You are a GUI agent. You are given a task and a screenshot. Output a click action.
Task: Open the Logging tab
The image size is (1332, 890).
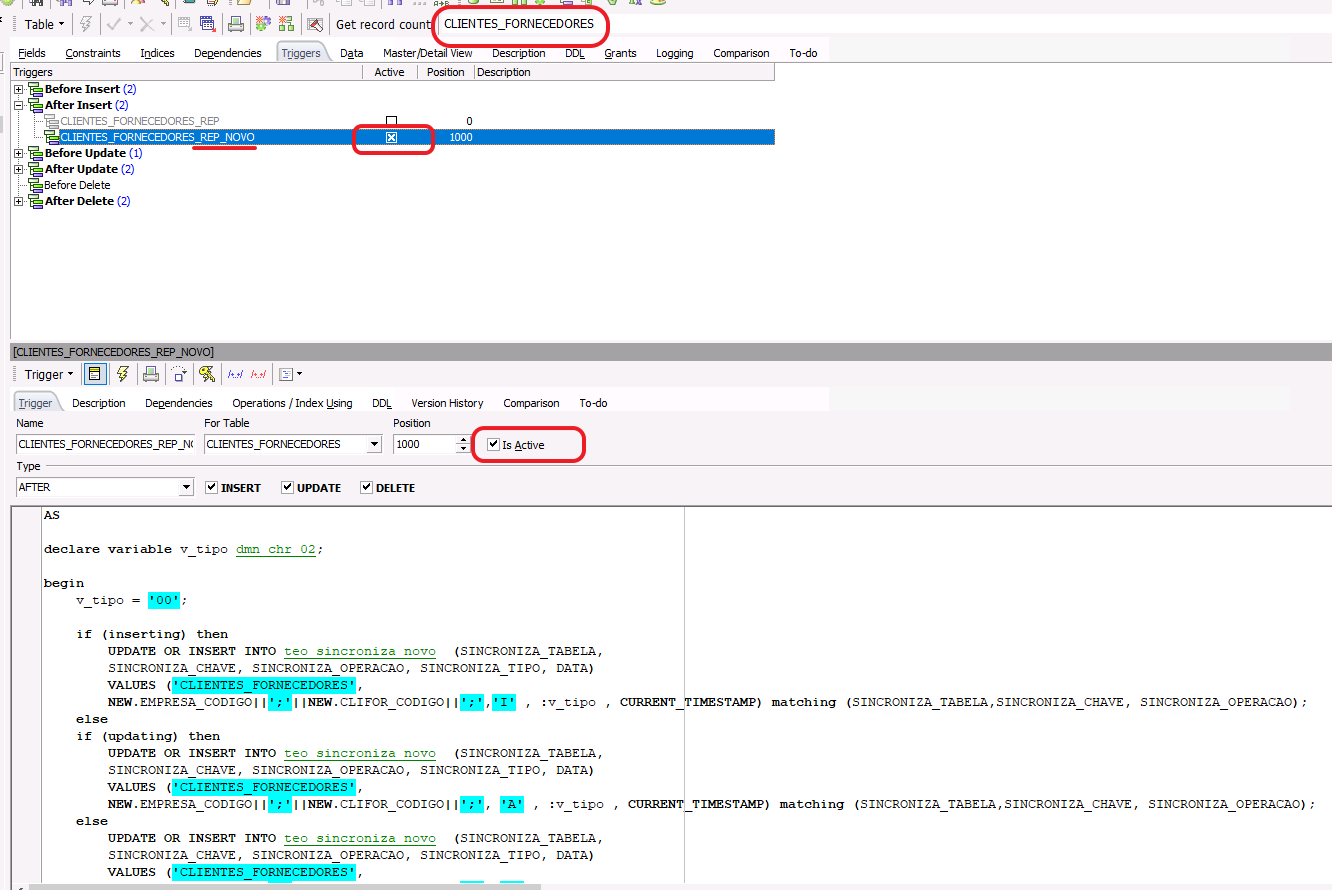(x=675, y=53)
